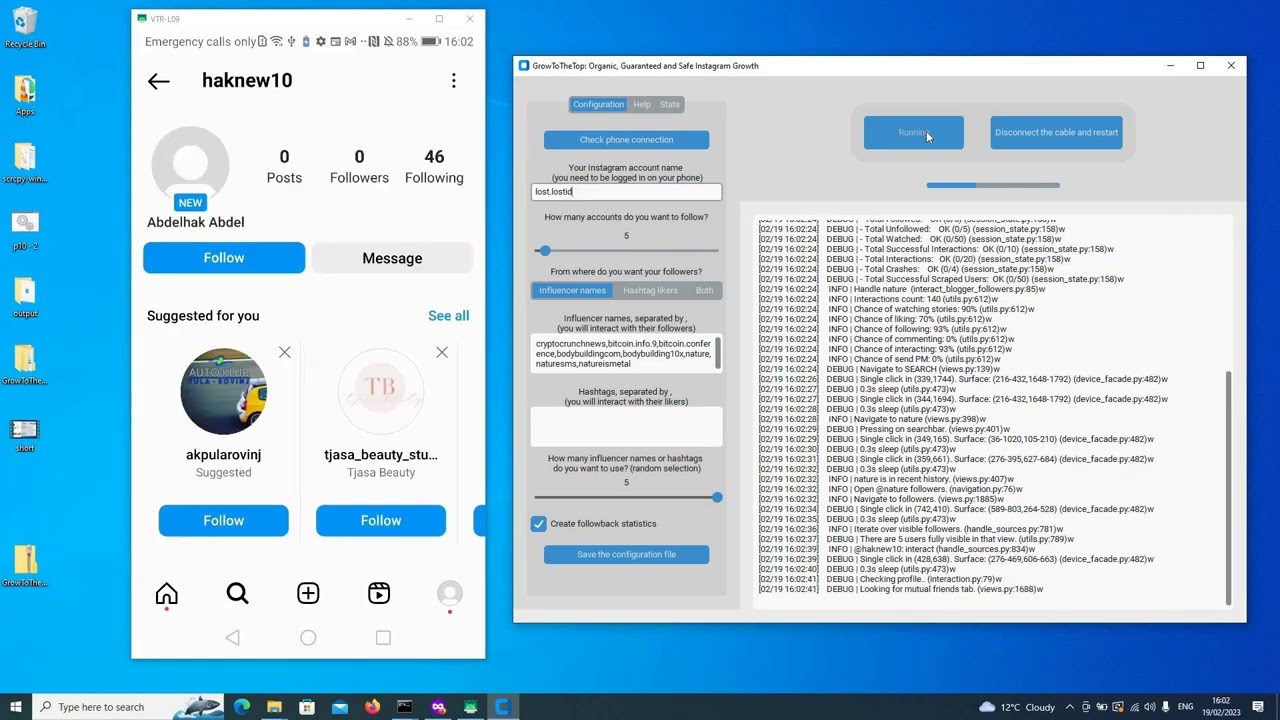
Task: Tap the haknew10 profile picture
Action: click(190, 165)
